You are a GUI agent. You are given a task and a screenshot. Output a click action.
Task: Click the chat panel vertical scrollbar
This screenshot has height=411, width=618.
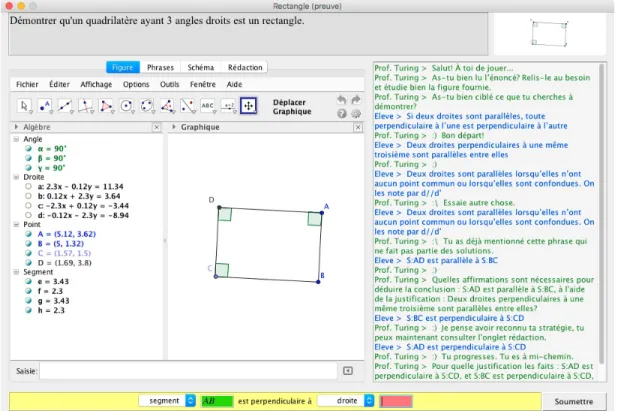tap(601, 214)
